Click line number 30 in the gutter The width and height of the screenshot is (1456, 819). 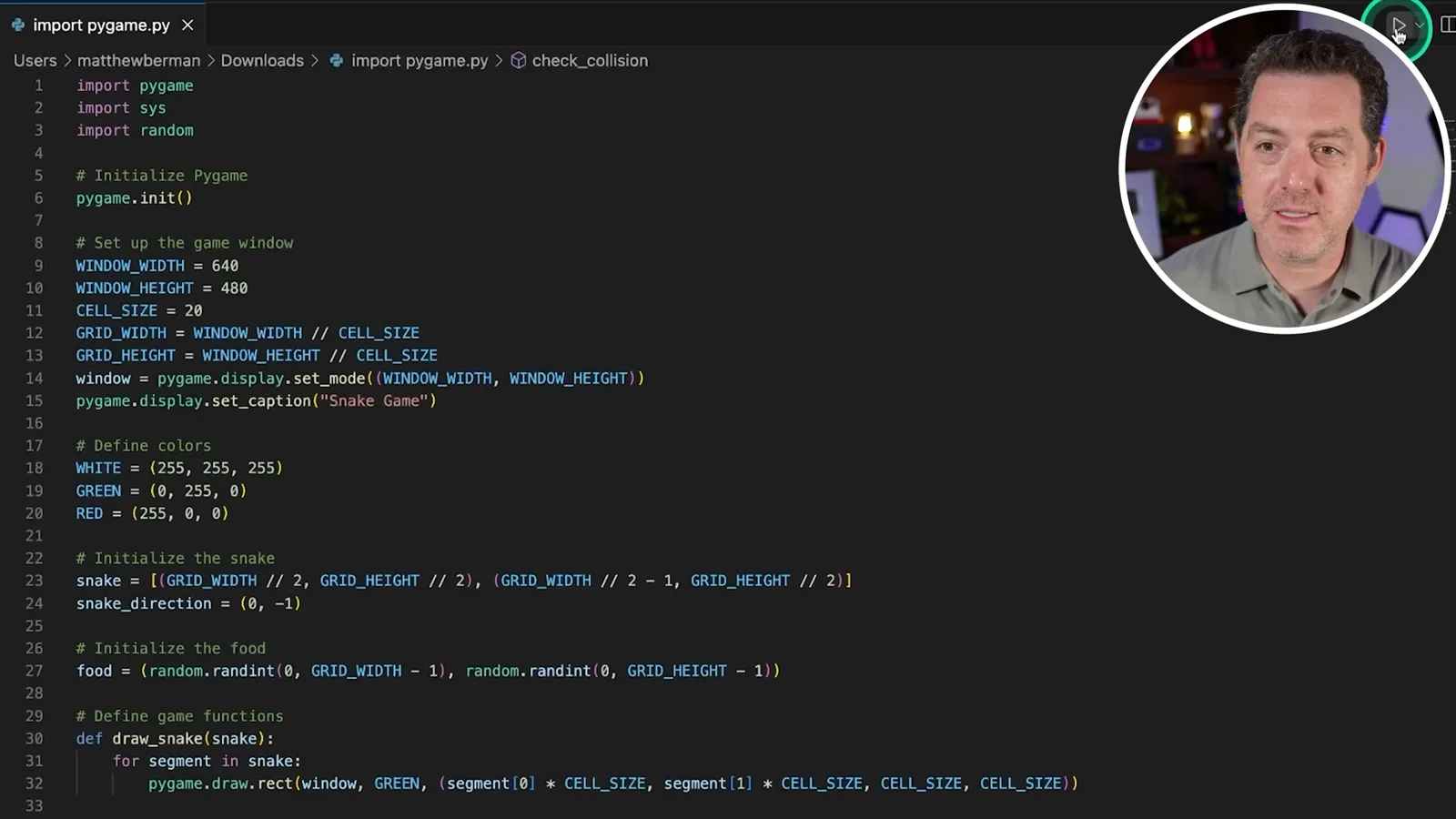pos(34,739)
